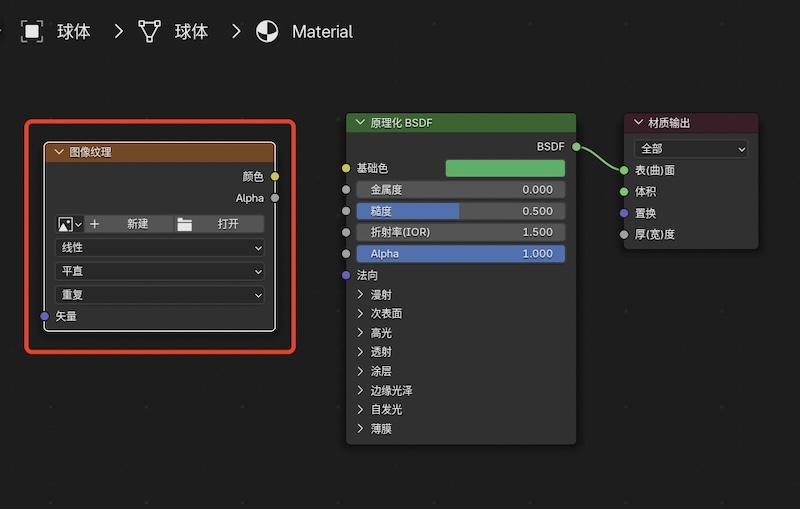Click the 打开 image button

219,224
